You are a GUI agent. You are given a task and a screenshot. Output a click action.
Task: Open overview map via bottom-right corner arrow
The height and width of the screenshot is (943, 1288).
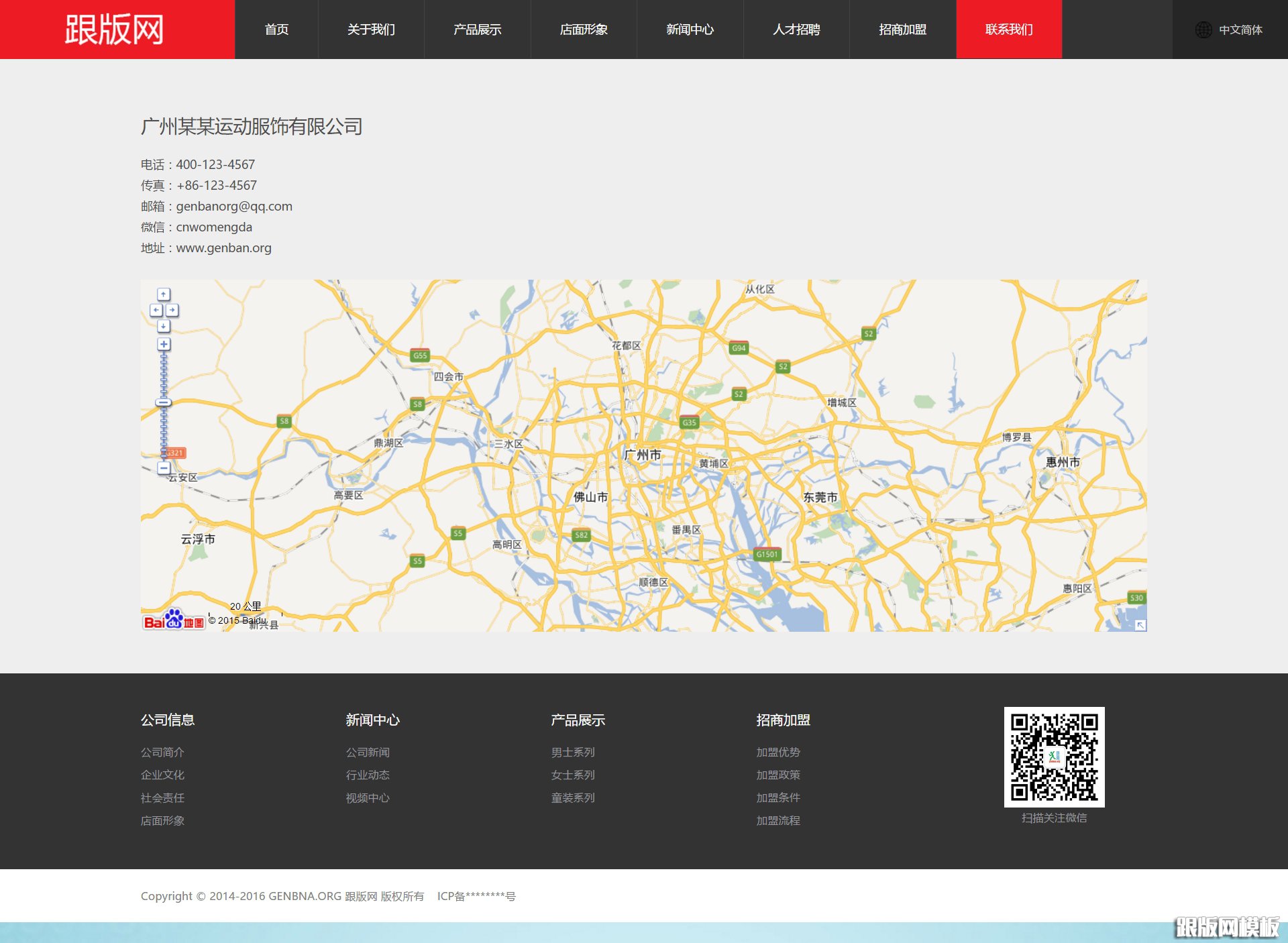tap(1140, 625)
